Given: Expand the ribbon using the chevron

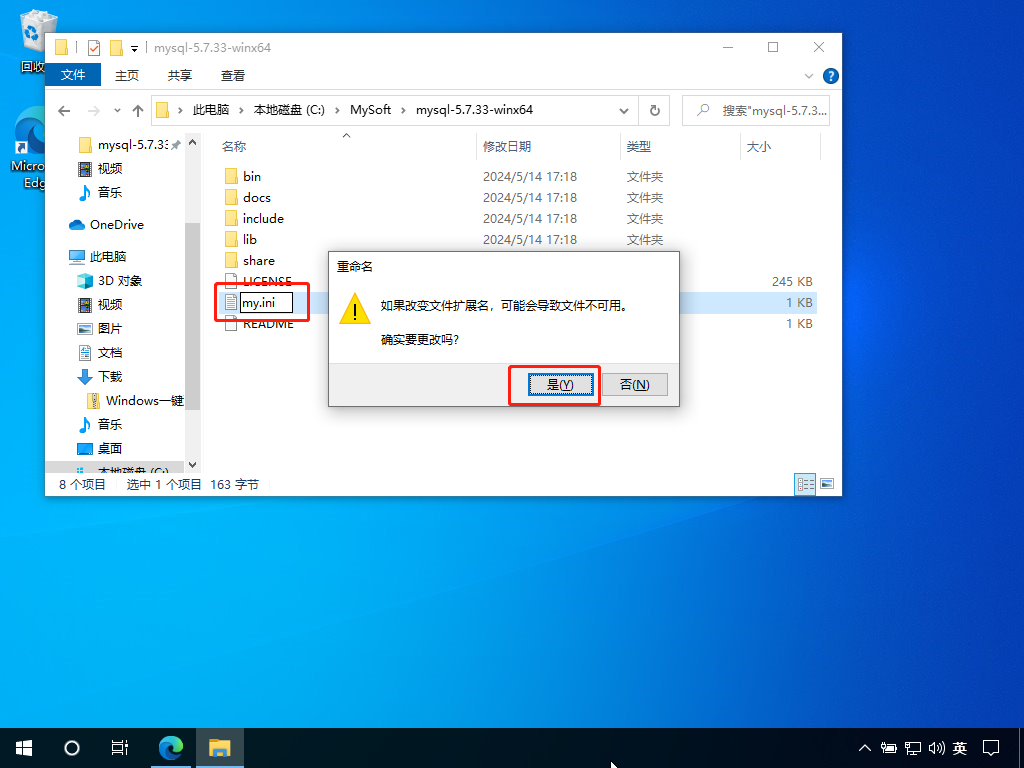Looking at the screenshot, I should point(811,76).
